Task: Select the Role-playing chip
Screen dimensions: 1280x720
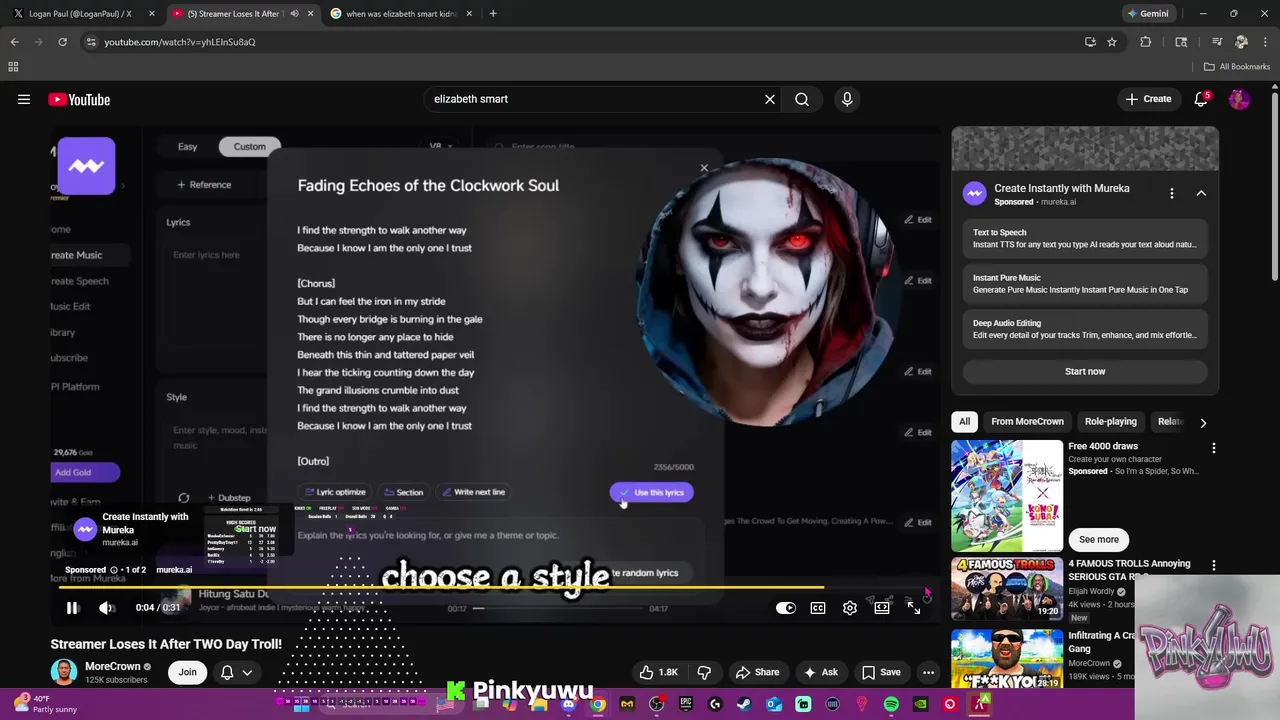Action: point(1111,421)
